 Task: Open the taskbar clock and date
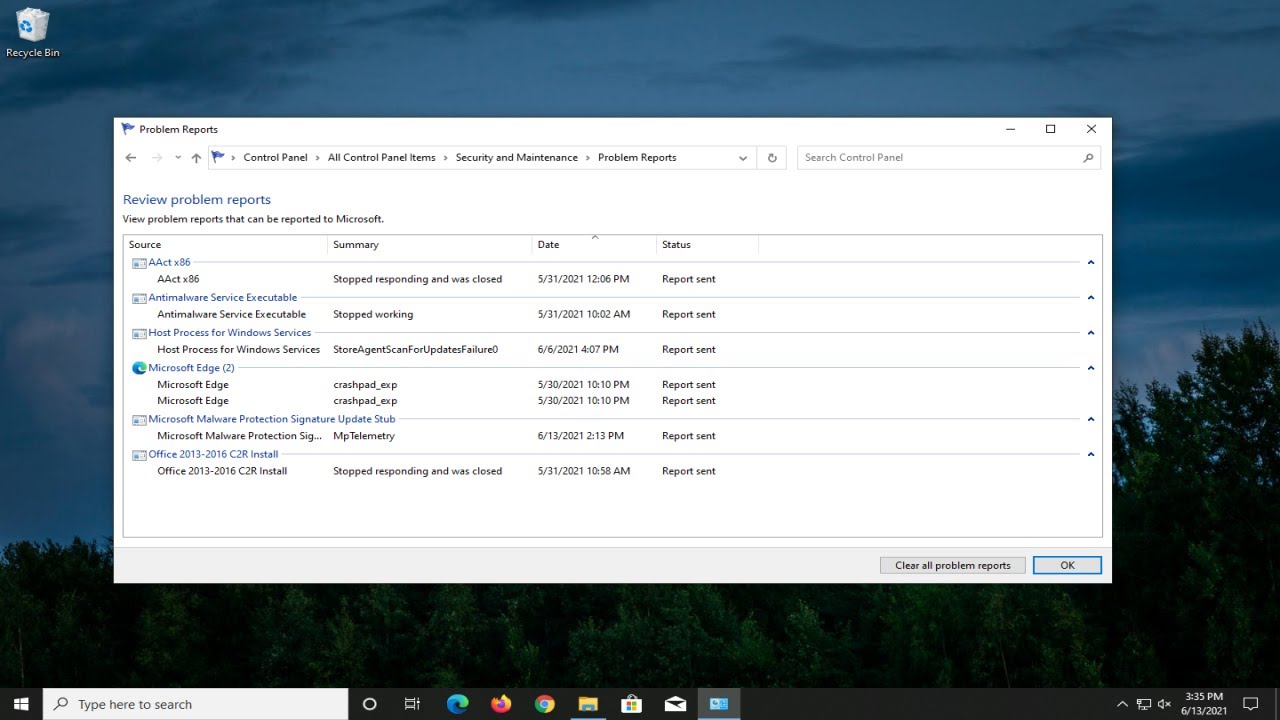pyautogui.click(x=1203, y=704)
